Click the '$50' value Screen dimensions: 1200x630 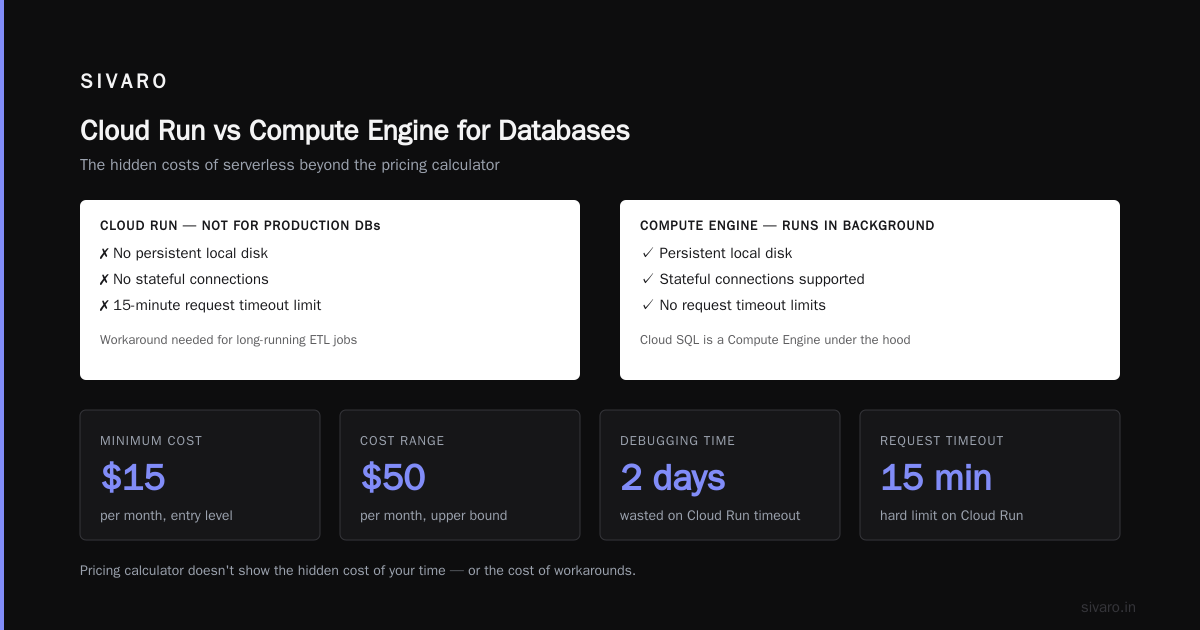(393, 478)
